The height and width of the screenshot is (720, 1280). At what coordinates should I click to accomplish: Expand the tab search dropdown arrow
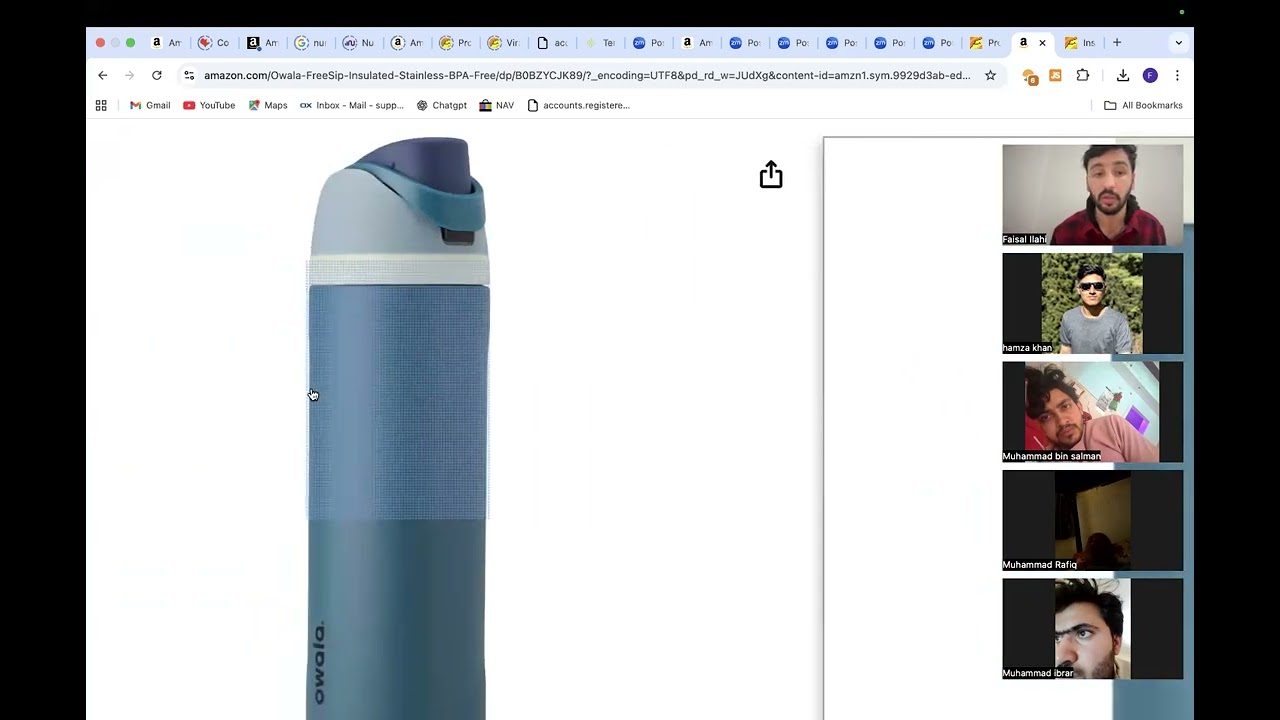click(x=1178, y=43)
